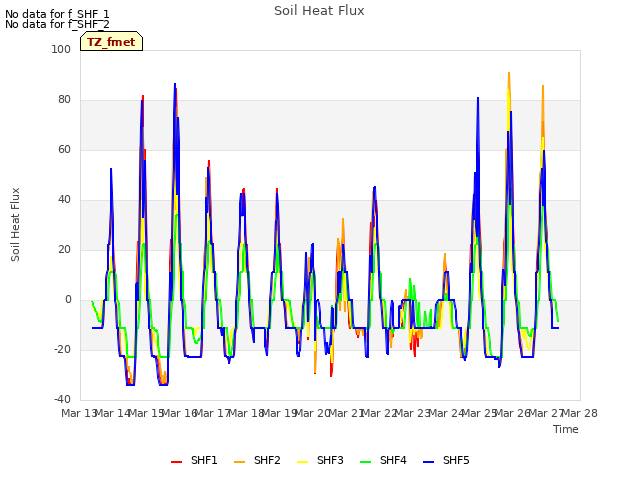
Task: Click the vertical Soil Heat Flux axis label
Action: pos(15,224)
